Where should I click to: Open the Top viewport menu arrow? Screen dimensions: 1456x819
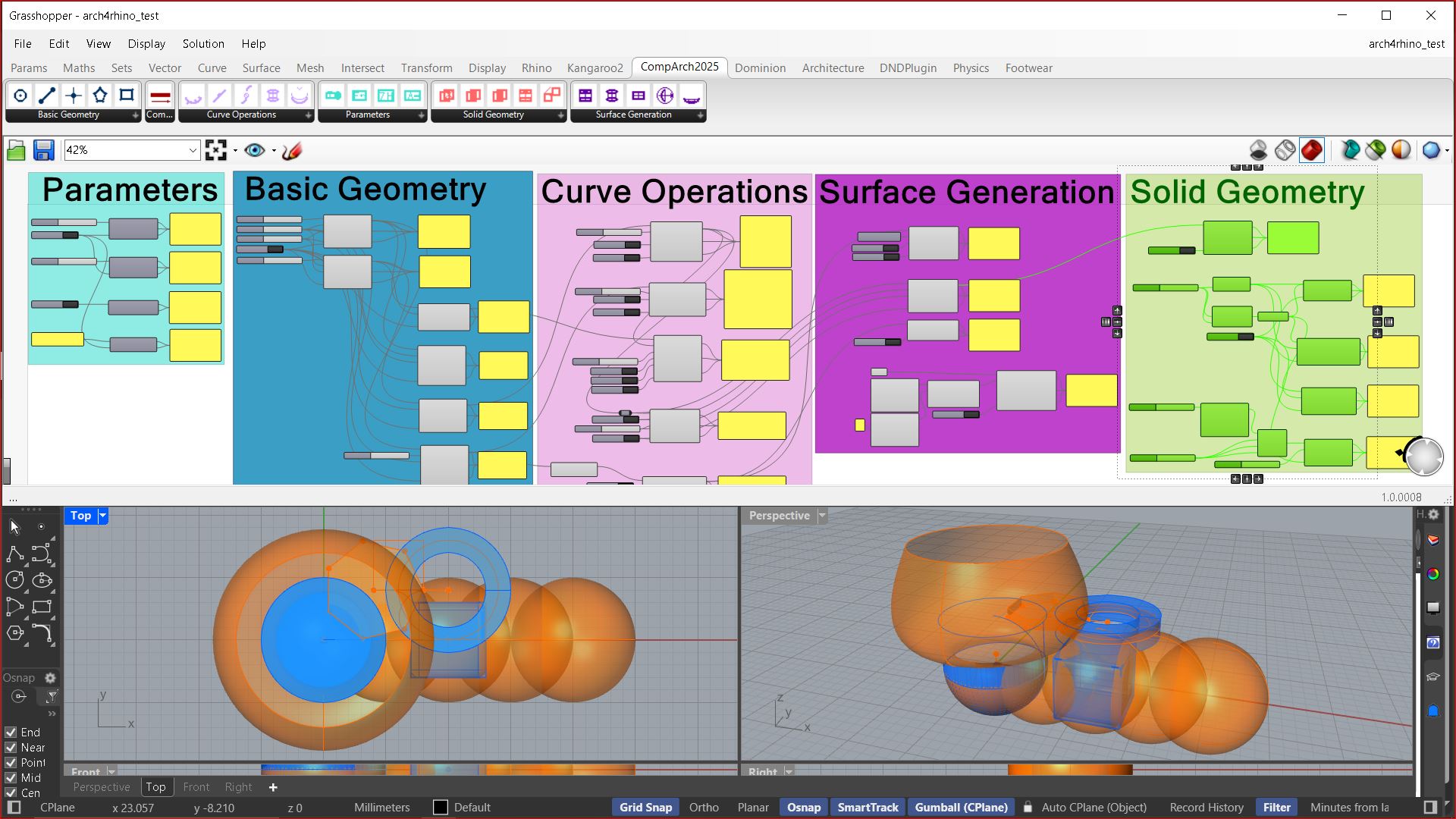coord(103,516)
